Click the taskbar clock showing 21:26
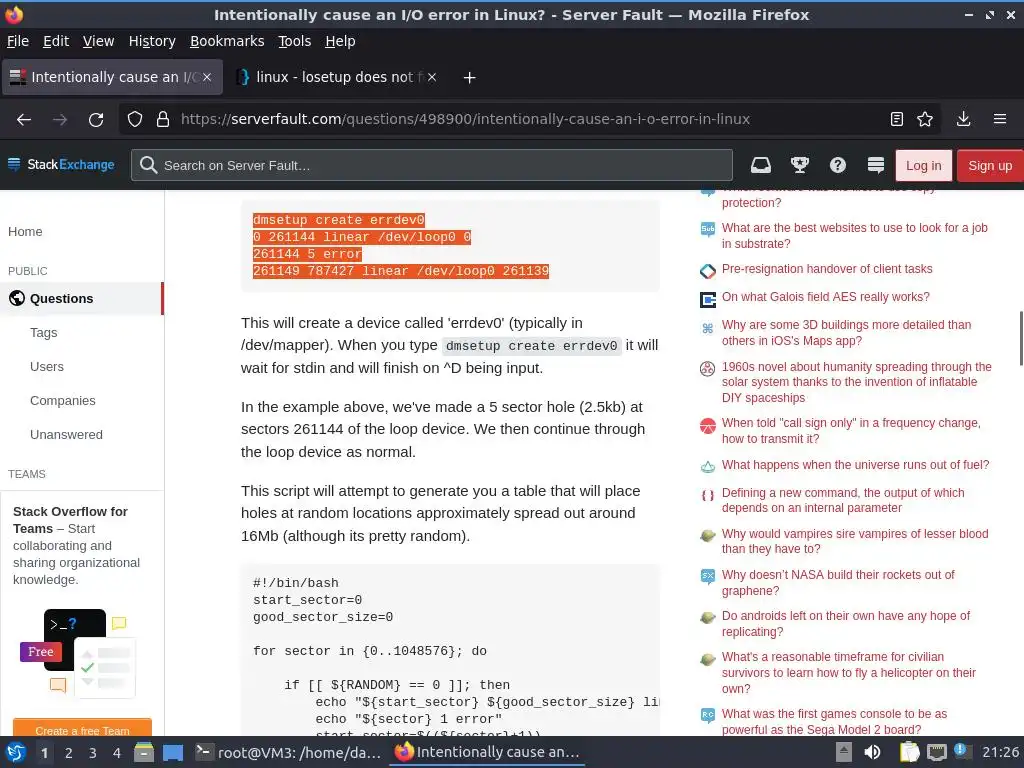1024x768 pixels. tap(1000, 752)
